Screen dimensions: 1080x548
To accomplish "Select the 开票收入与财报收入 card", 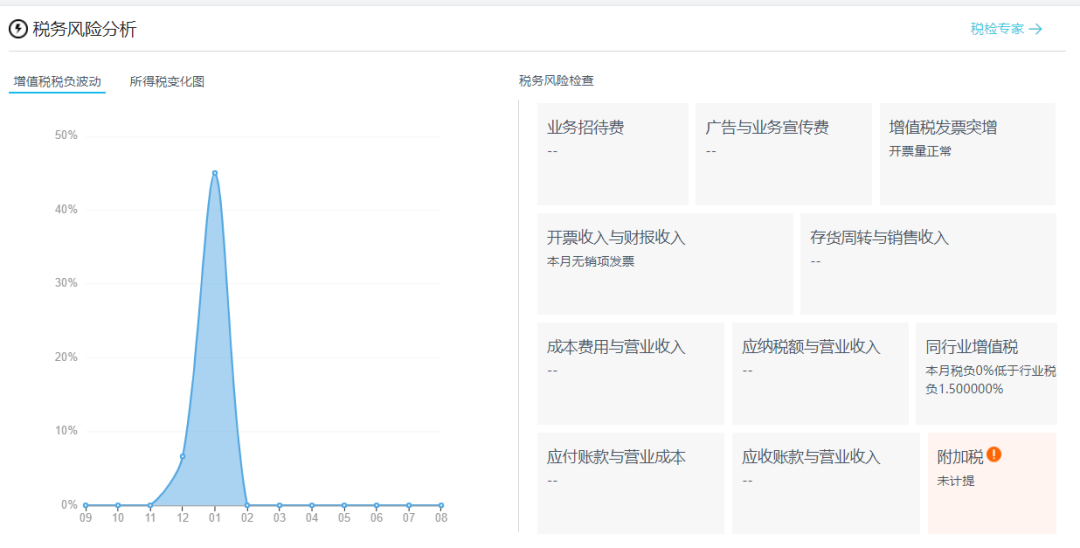I will [664, 263].
